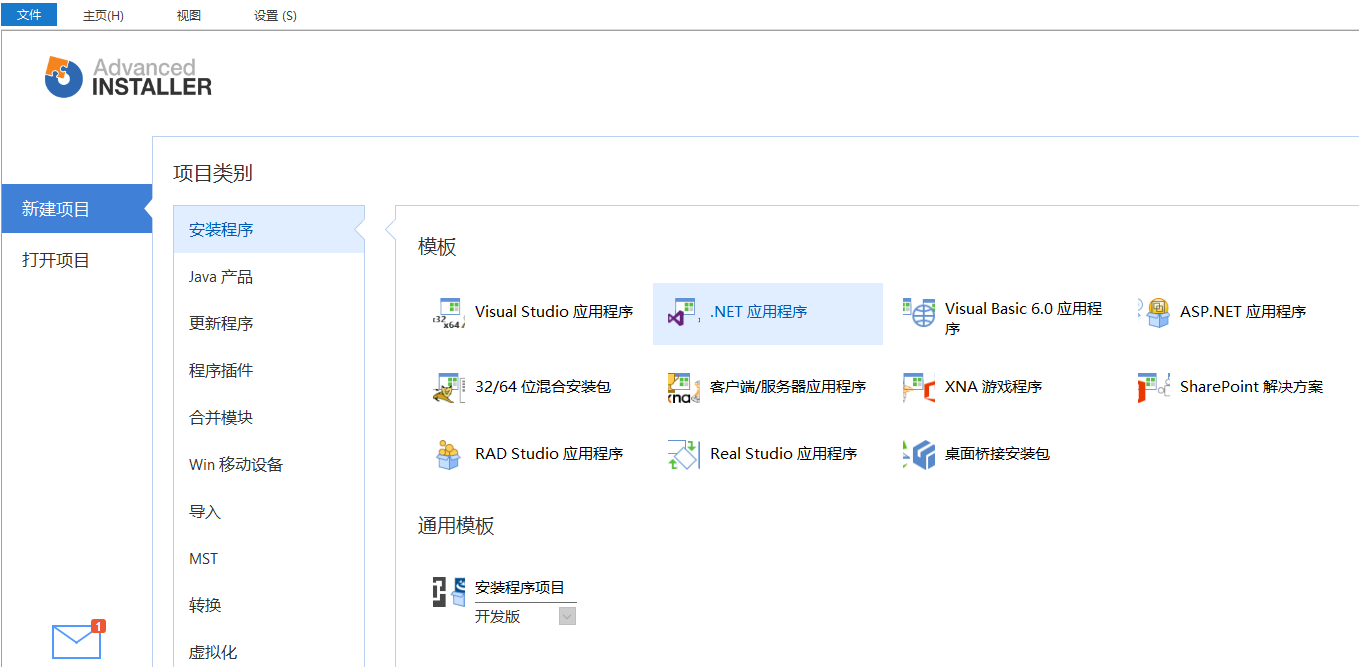1359x667 pixels.
Task: Choose the 虚拟化 project category
Action: 268,652
